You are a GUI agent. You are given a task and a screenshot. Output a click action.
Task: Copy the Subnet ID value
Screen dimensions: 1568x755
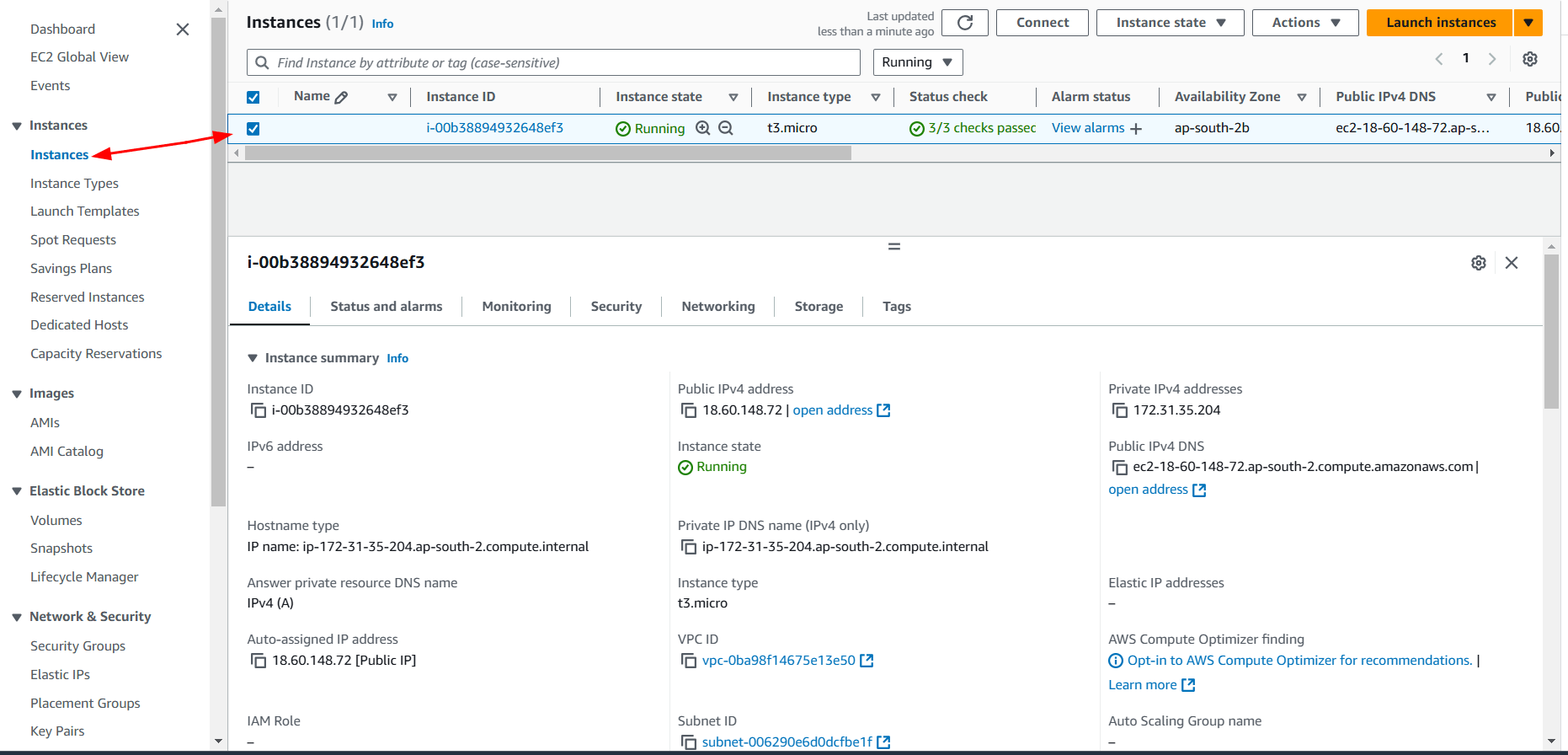[x=689, y=742]
